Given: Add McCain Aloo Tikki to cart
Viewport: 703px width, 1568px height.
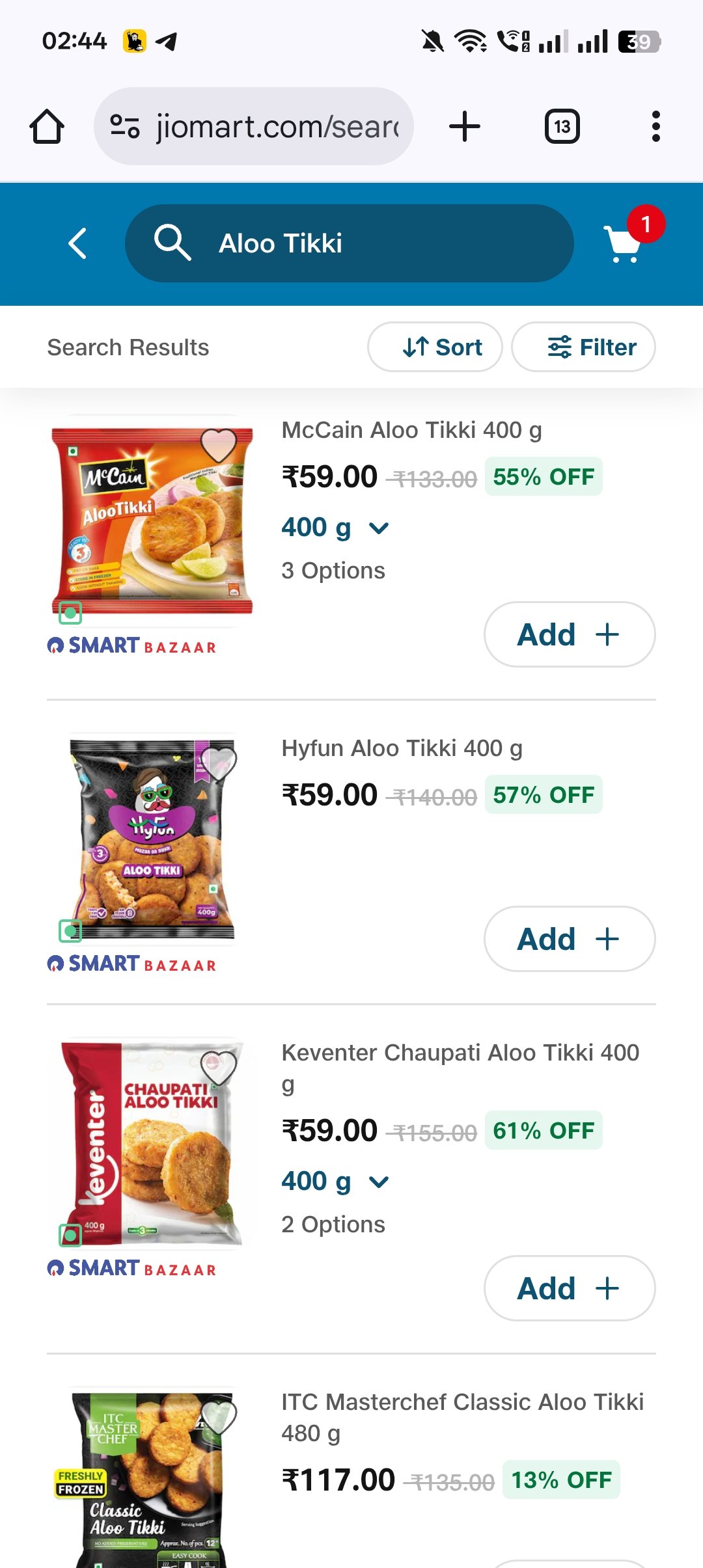Looking at the screenshot, I should pos(569,634).
